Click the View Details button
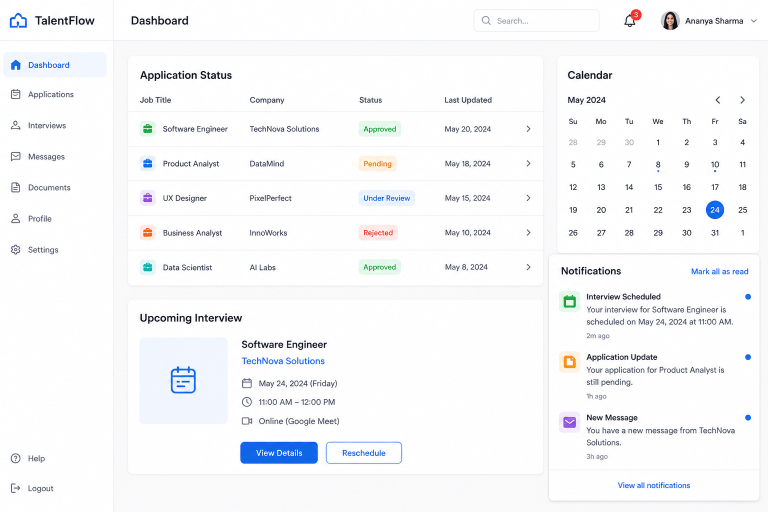Viewport: 768px width, 512px height. point(279,453)
